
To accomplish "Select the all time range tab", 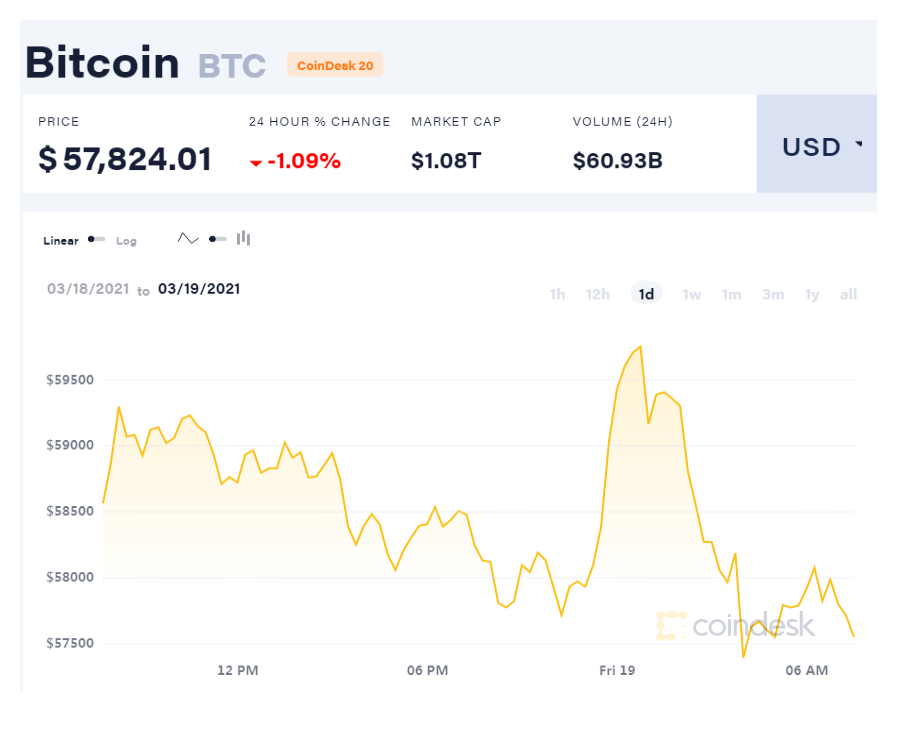I will 848,294.
